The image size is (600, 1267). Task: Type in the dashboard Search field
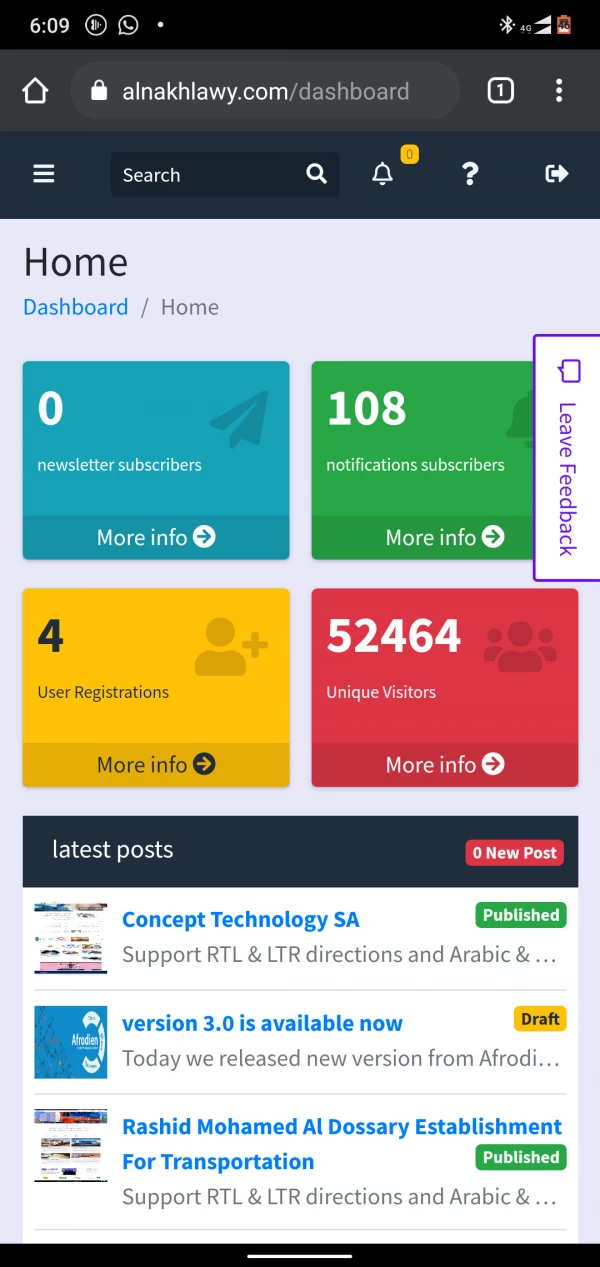coord(205,175)
